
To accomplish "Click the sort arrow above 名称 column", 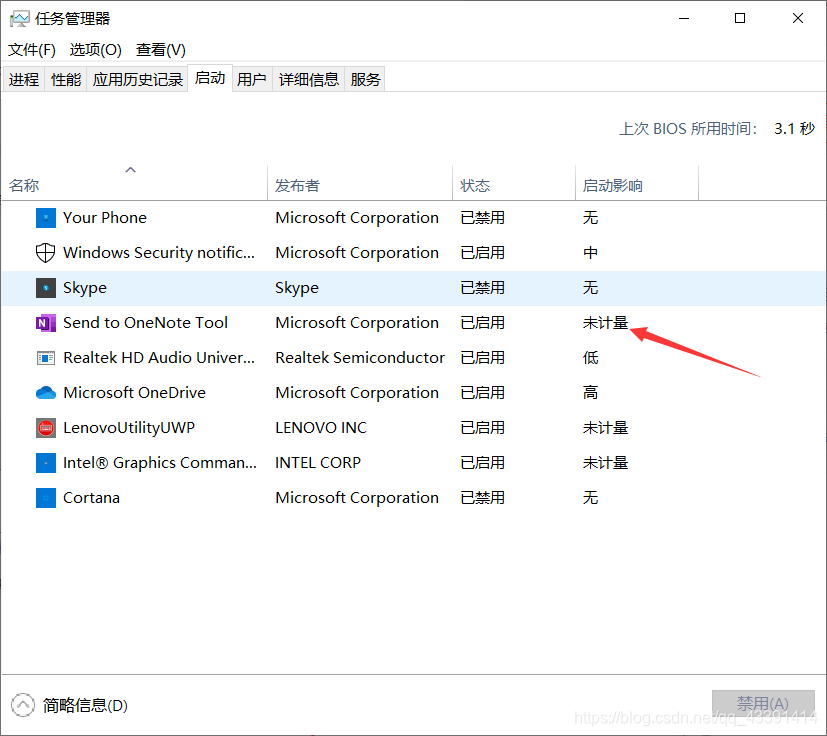I will 130,169.
